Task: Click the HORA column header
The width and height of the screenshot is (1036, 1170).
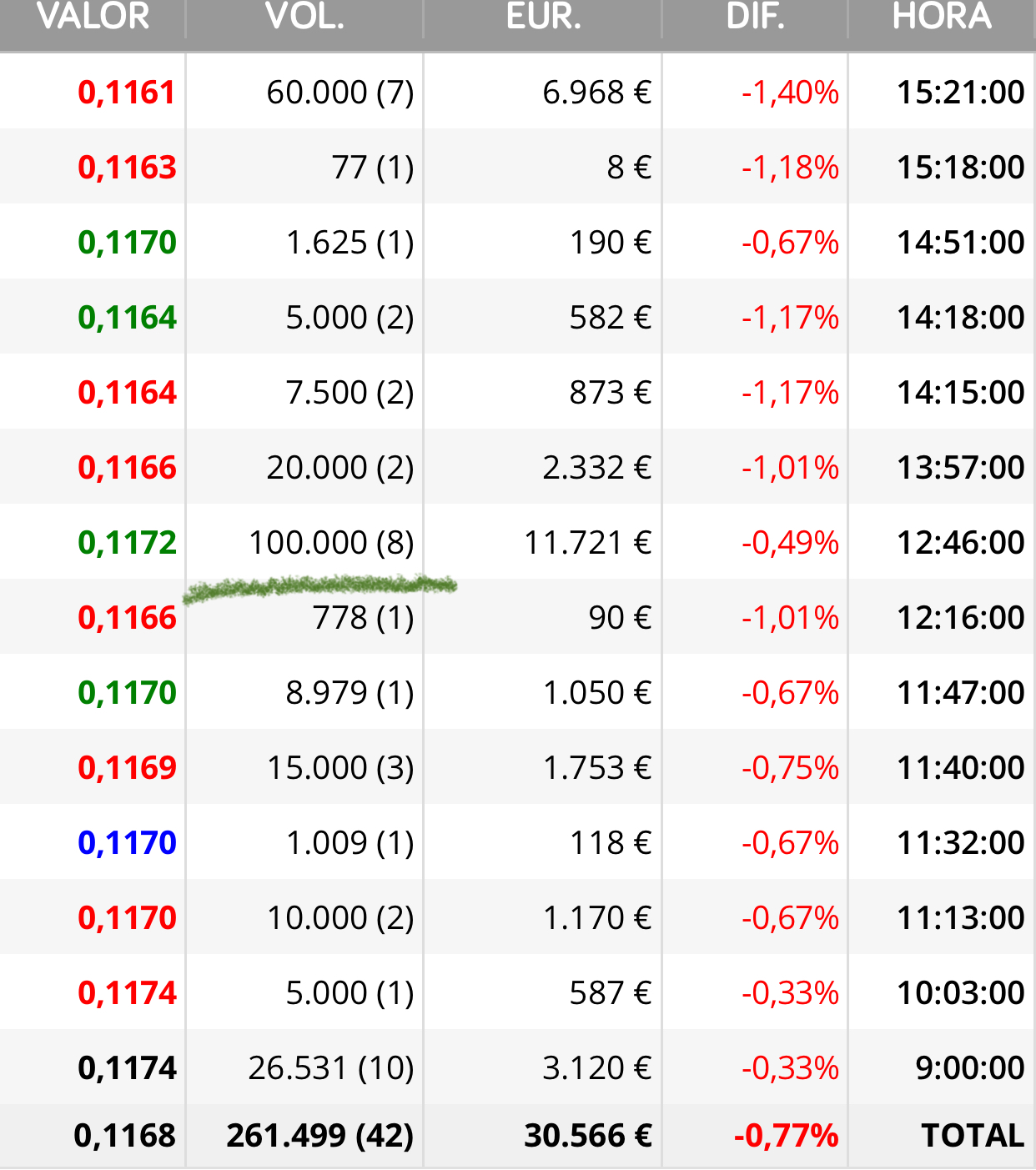Action: tap(942, 17)
